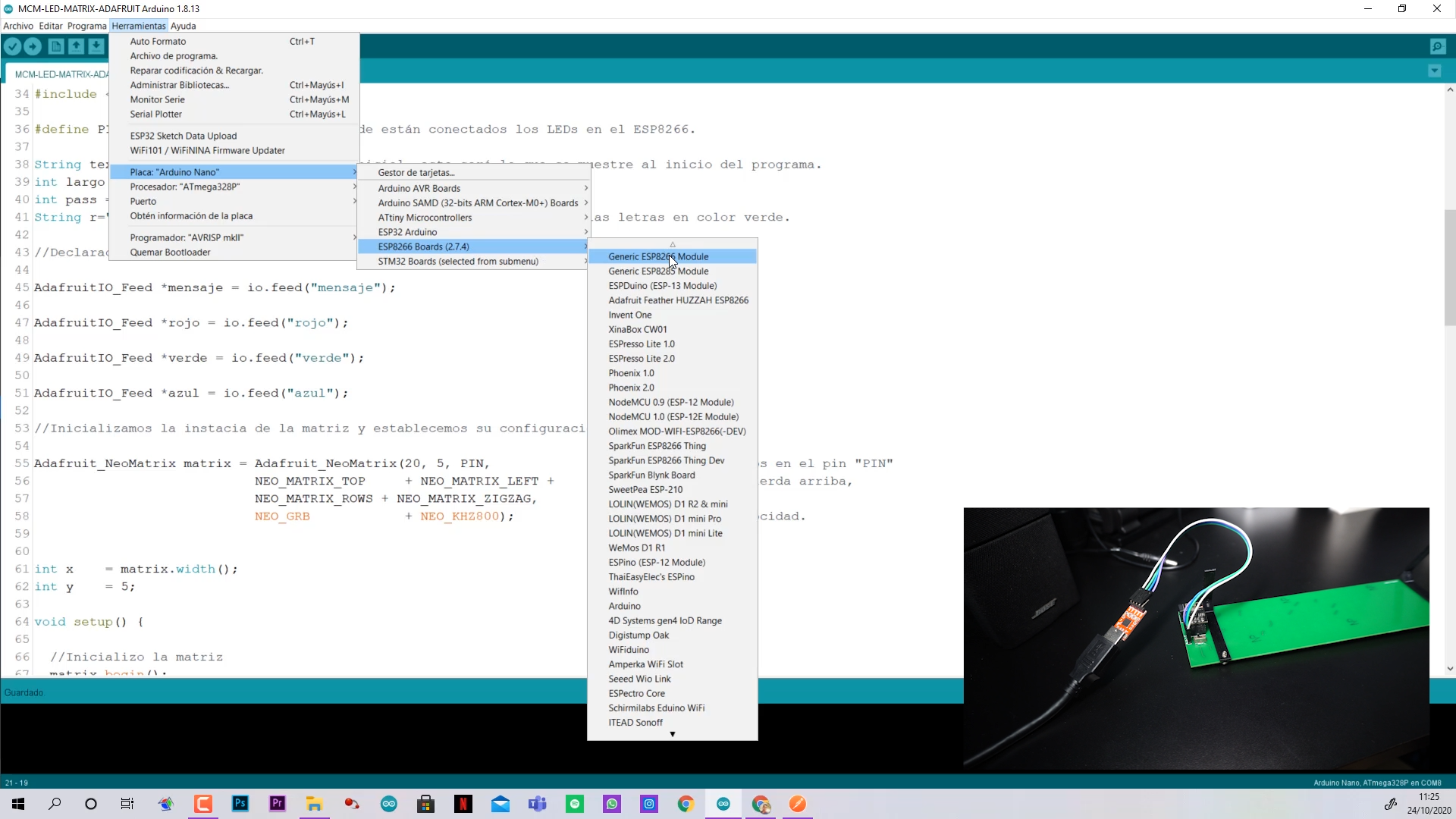Click the Upload sketch arrow icon
This screenshot has width=1456, height=819.
[33, 46]
